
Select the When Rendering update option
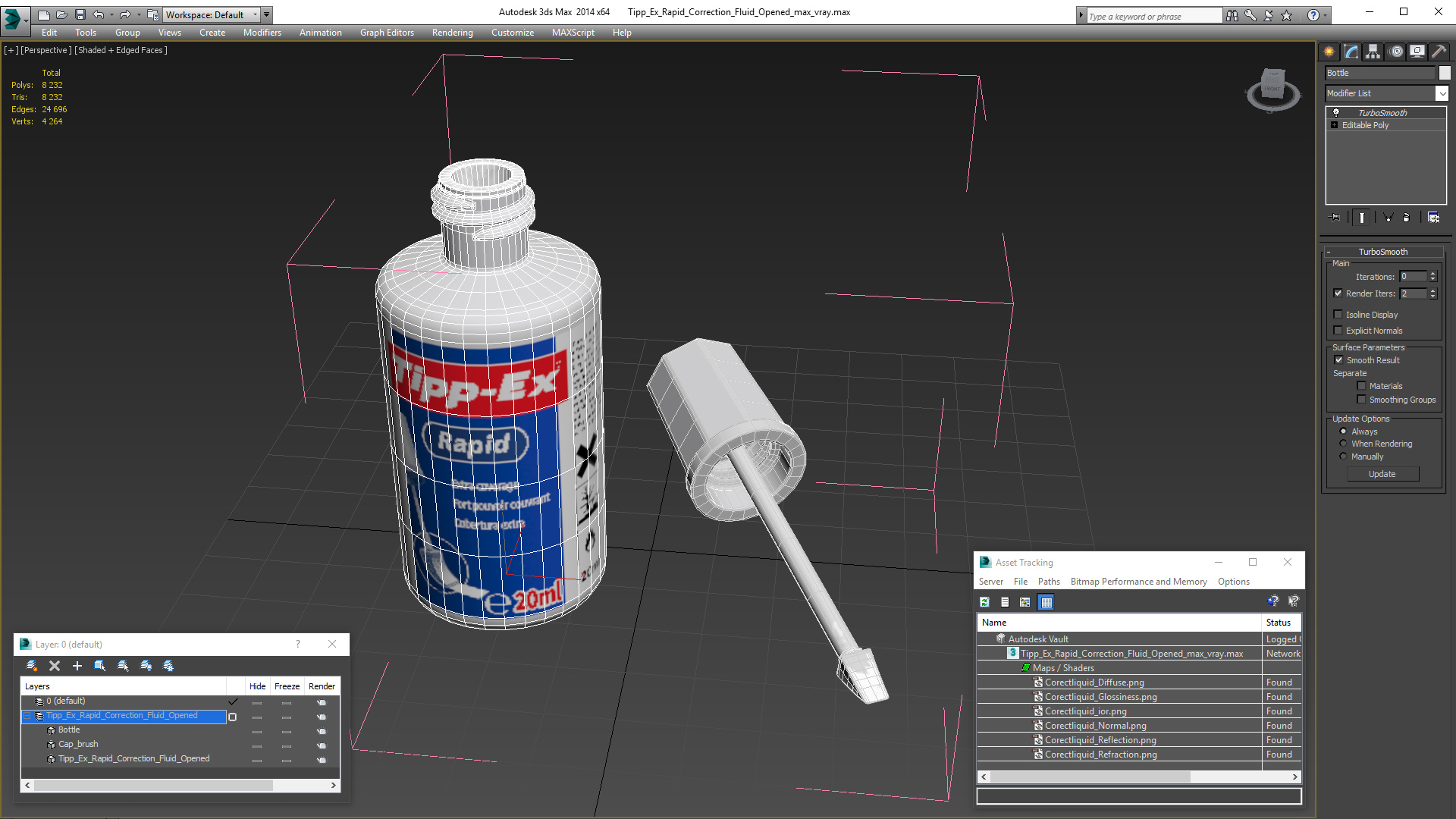click(x=1344, y=444)
